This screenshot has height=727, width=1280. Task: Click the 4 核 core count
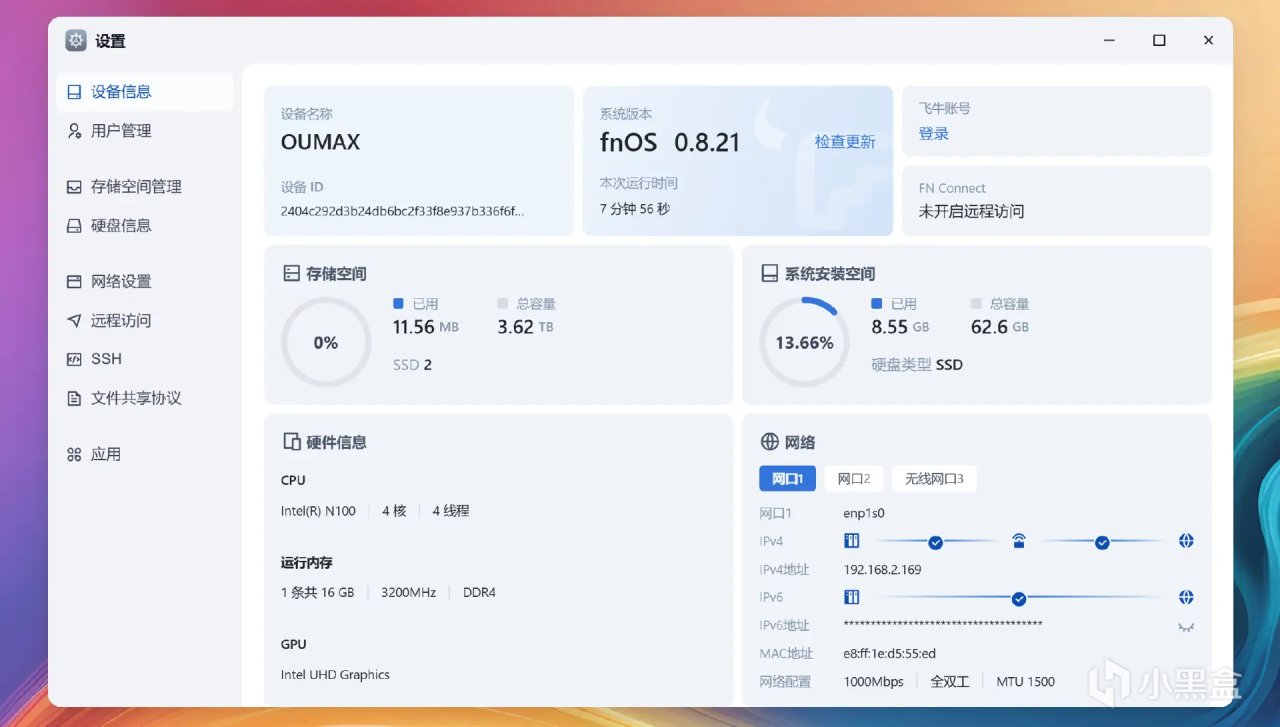pyautogui.click(x=394, y=511)
